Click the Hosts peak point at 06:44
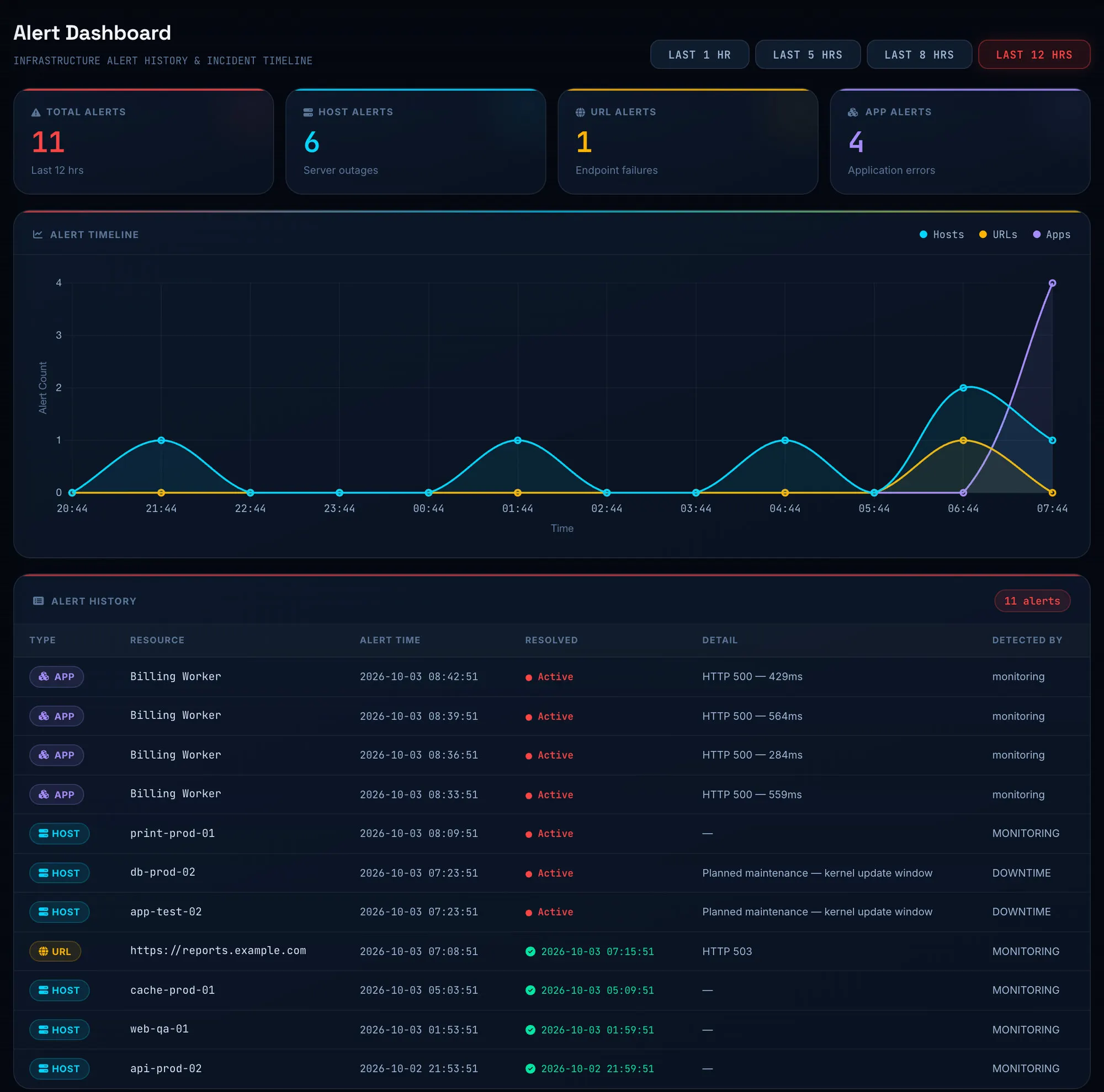 pyautogui.click(x=963, y=388)
